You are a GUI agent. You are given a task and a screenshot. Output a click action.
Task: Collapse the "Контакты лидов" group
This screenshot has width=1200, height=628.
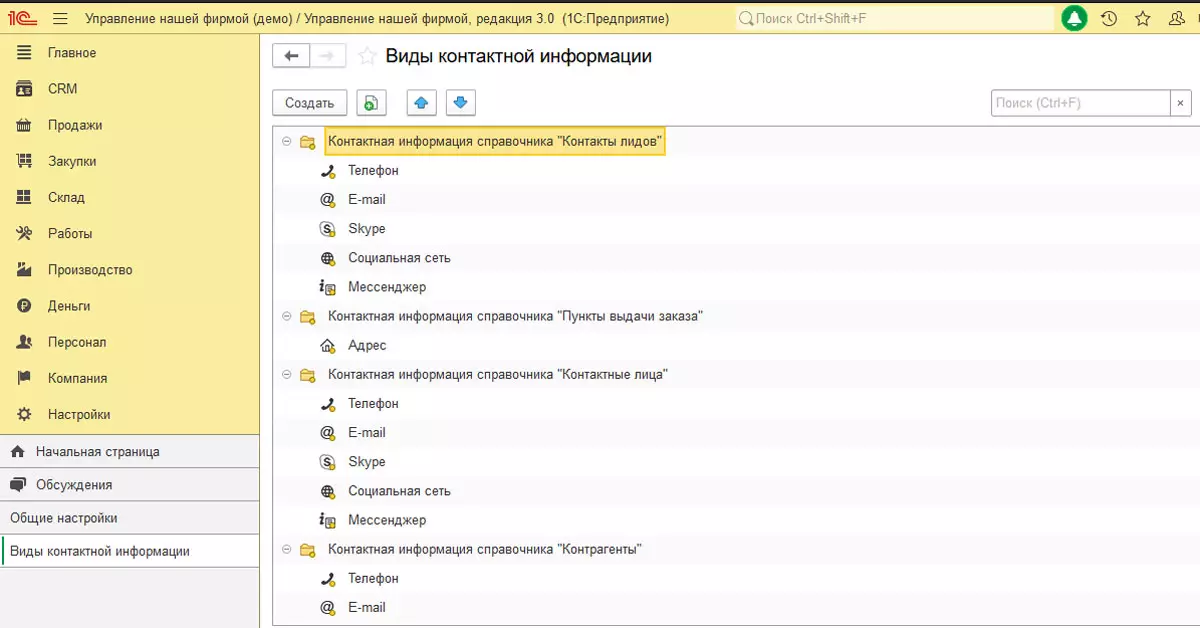tap(287, 142)
